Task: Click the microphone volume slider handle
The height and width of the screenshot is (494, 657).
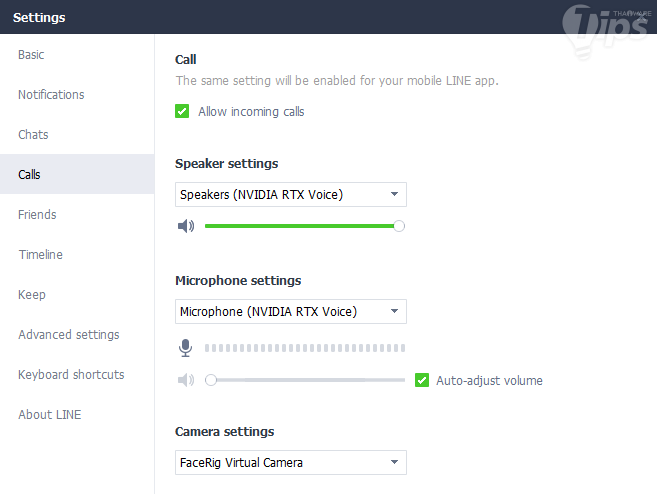Action: [x=211, y=380]
